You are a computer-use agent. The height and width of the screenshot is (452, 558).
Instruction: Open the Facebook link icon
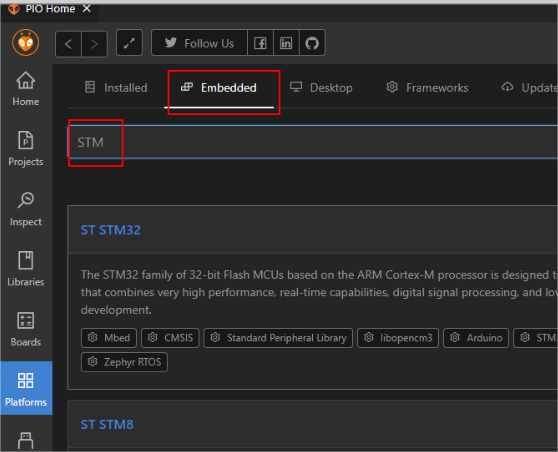pyautogui.click(x=260, y=43)
